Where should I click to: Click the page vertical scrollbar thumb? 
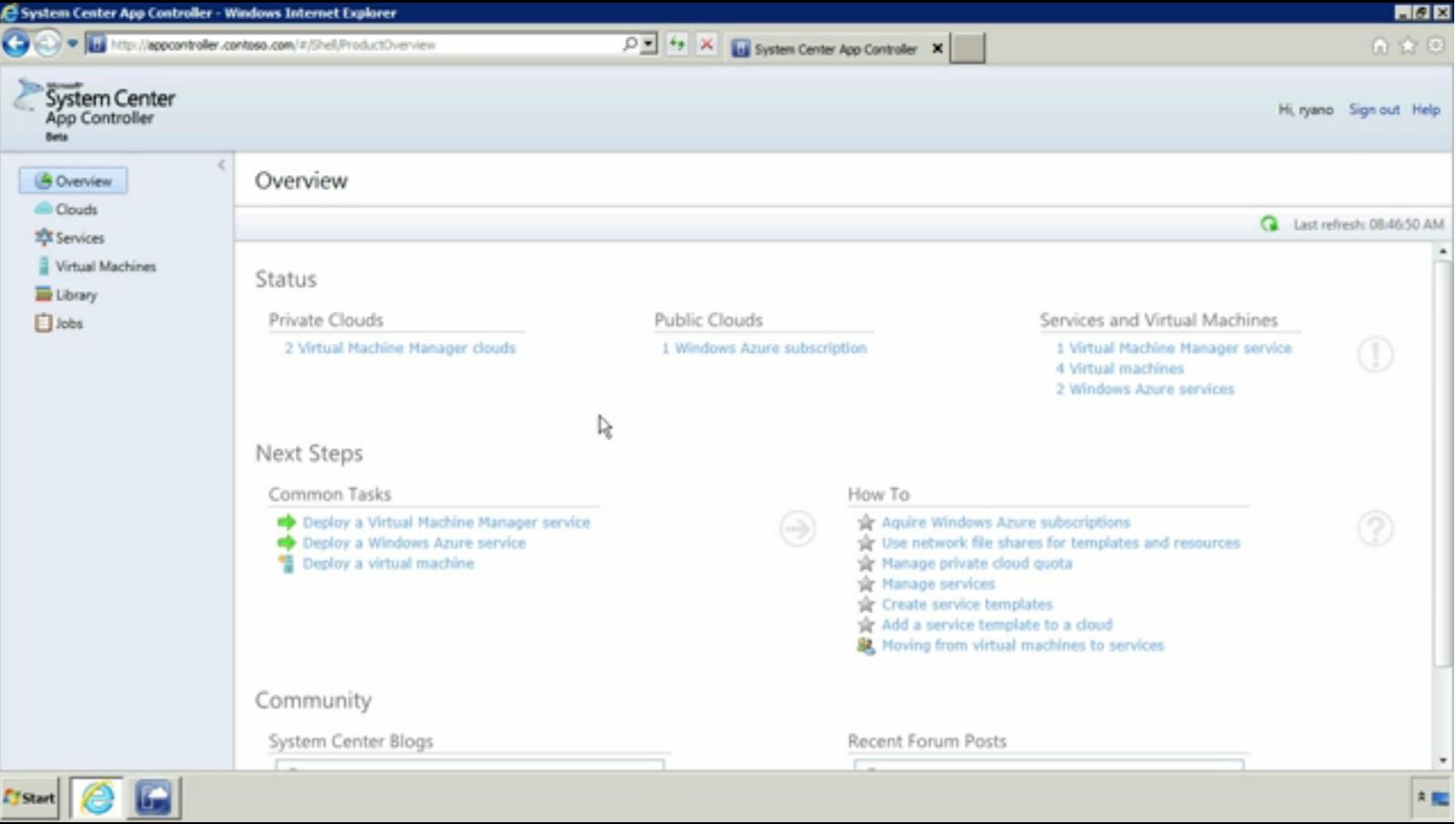[1442, 464]
